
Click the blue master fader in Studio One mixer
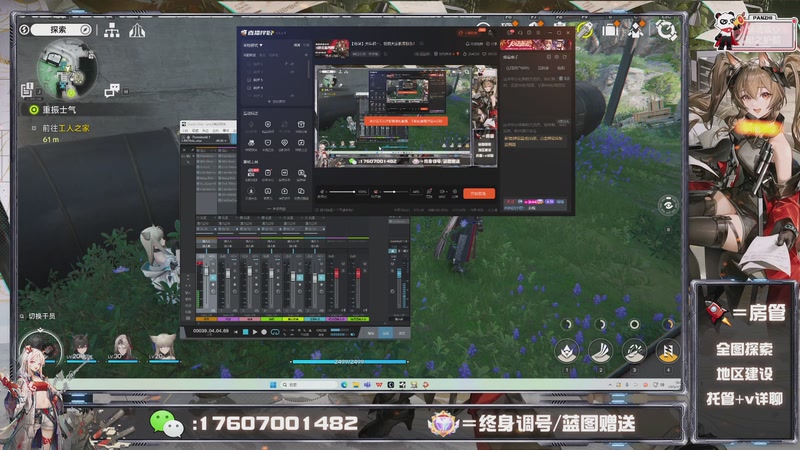click(399, 273)
